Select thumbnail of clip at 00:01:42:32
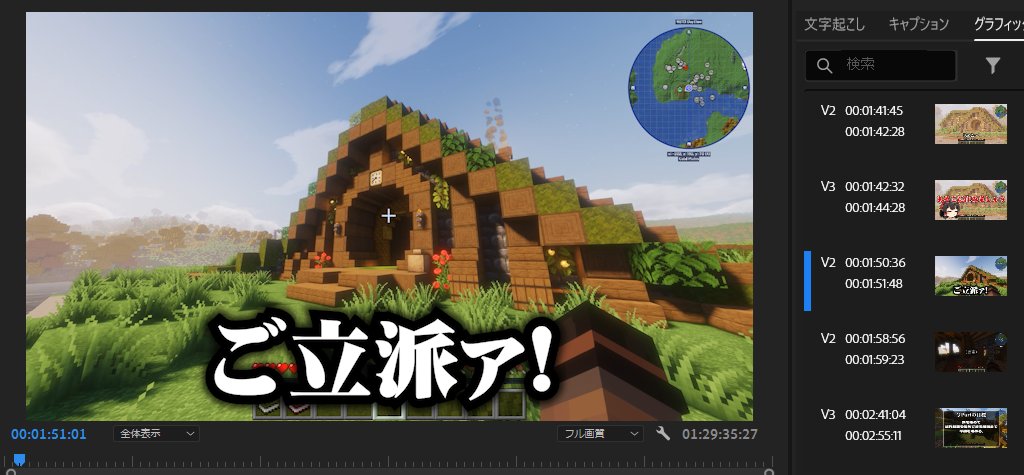Image resolution: width=1024 pixels, height=475 pixels. pyautogui.click(x=970, y=199)
